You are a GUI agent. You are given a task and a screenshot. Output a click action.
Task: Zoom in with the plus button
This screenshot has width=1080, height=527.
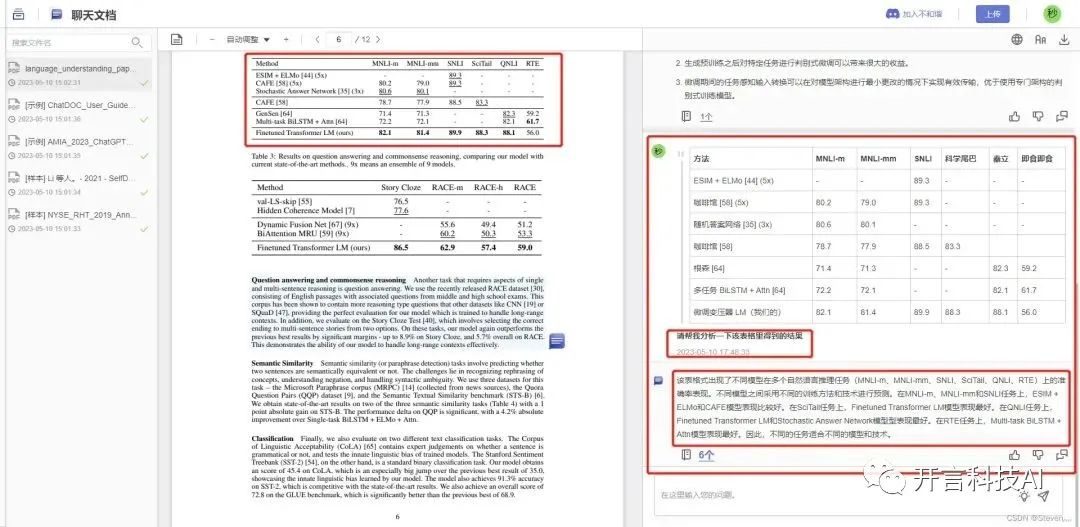coord(286,39)
